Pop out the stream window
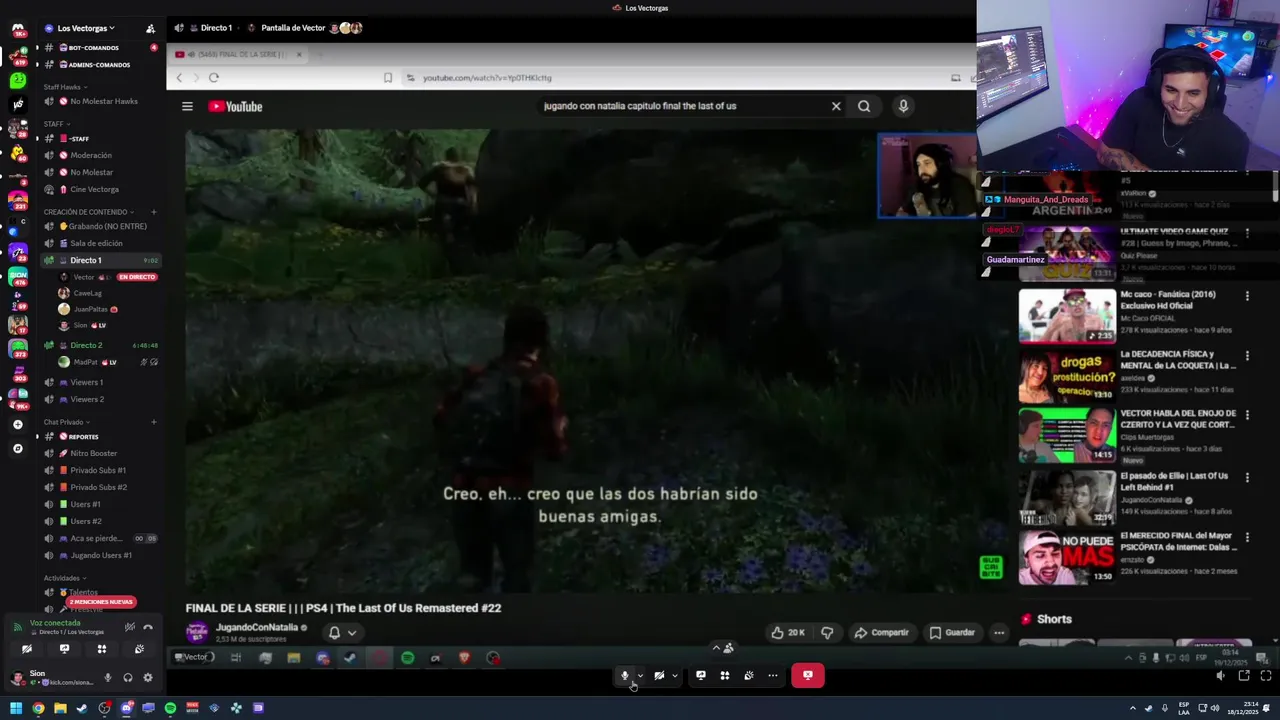Viewport: 1280px width, 720px height. tap(1244, 676)
